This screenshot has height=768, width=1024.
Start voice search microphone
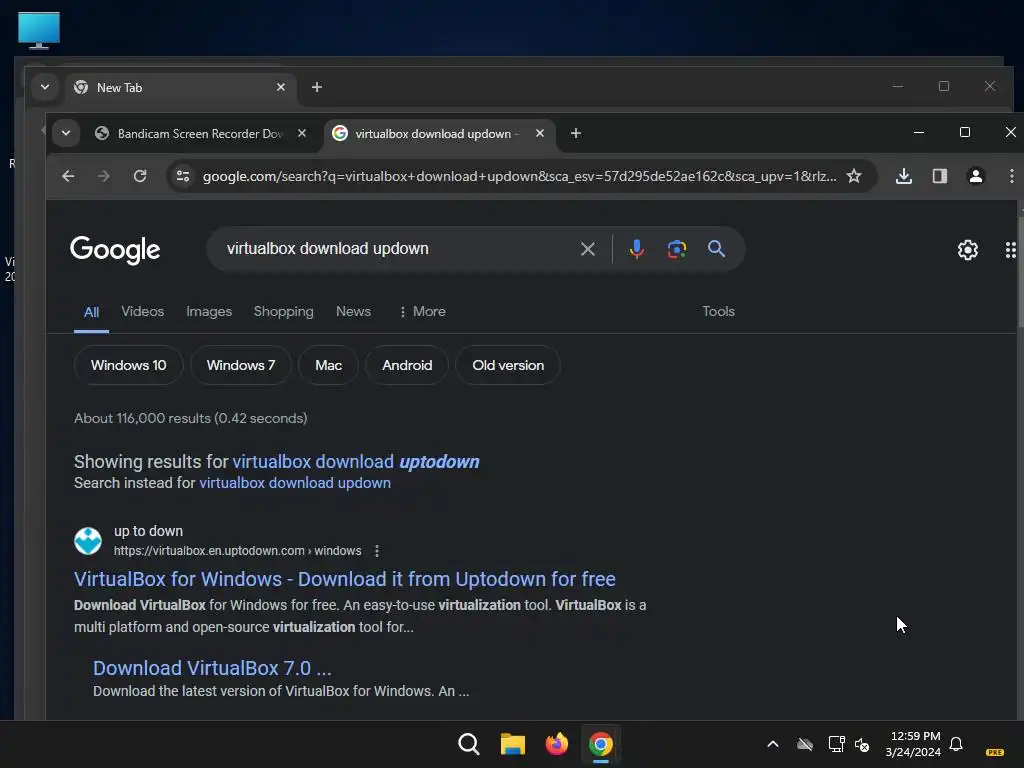point(637,249)
